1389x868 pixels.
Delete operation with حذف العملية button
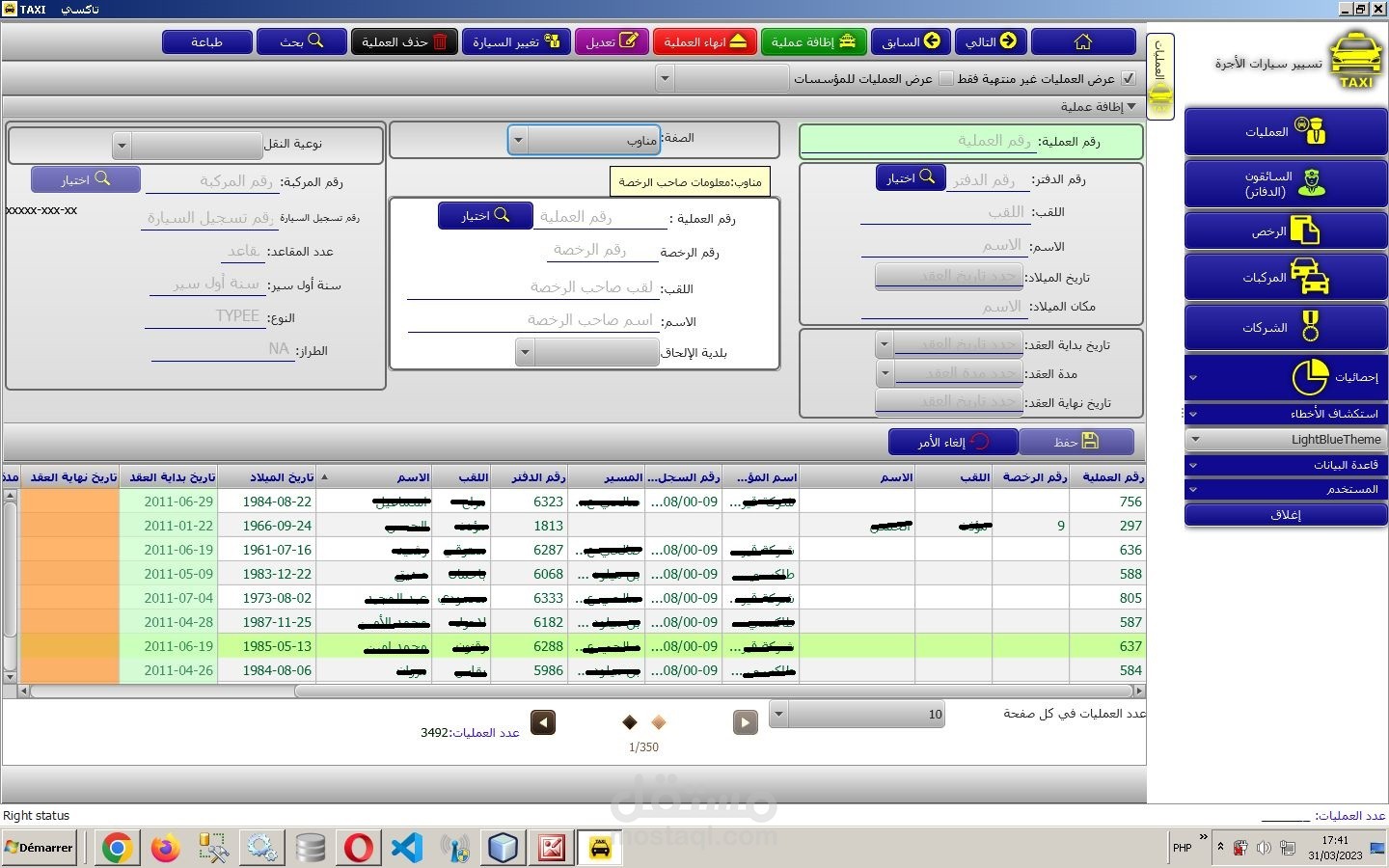[404, 41]
